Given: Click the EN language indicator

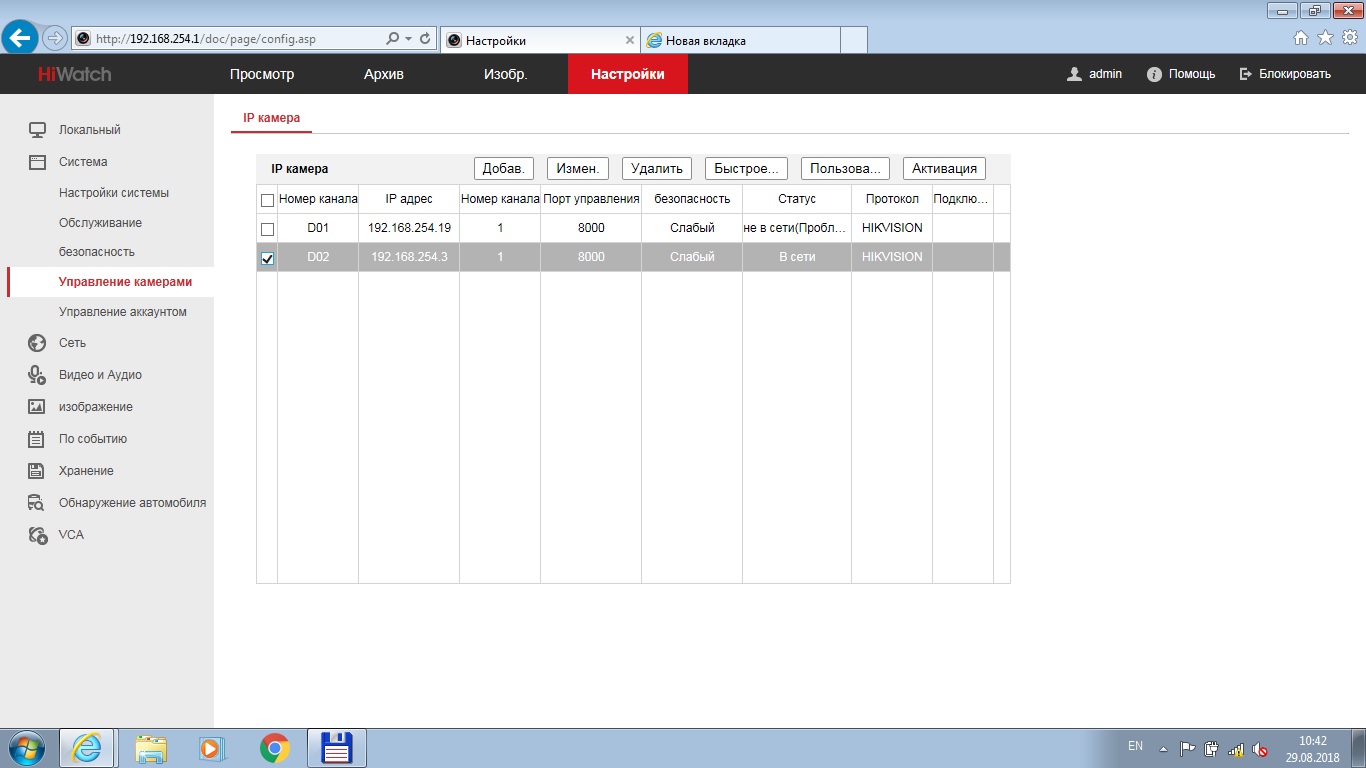Looking at the screenshot, I should (x=1135, y=746).
